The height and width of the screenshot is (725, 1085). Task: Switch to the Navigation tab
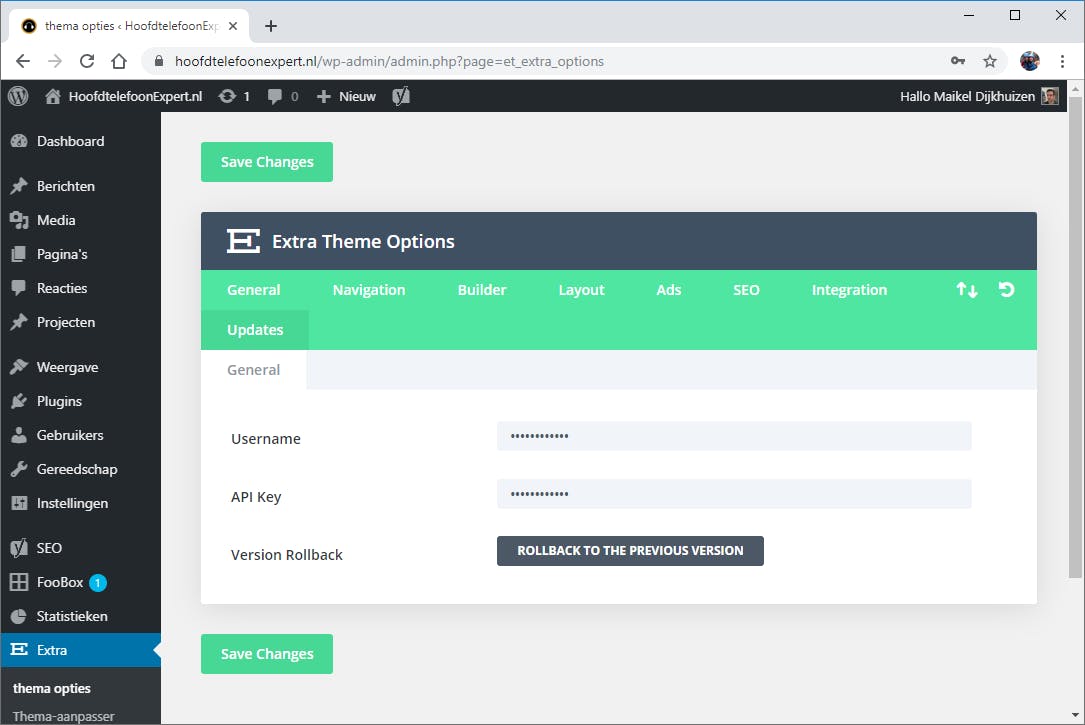pyautogui.click(x=369, y=290)
